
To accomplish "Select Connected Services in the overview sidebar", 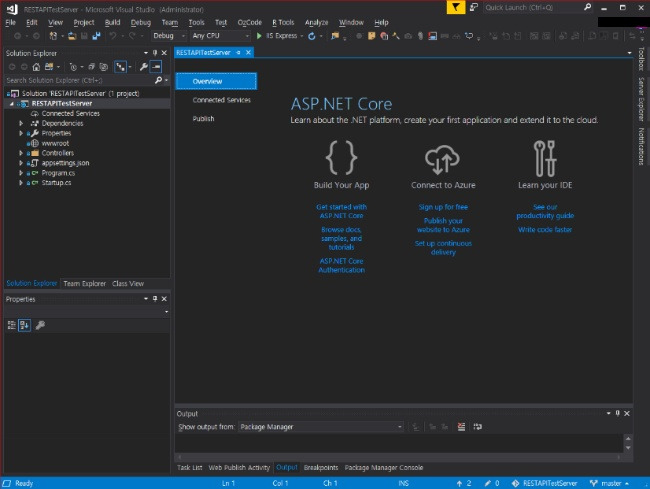I will tap(221, 100).
